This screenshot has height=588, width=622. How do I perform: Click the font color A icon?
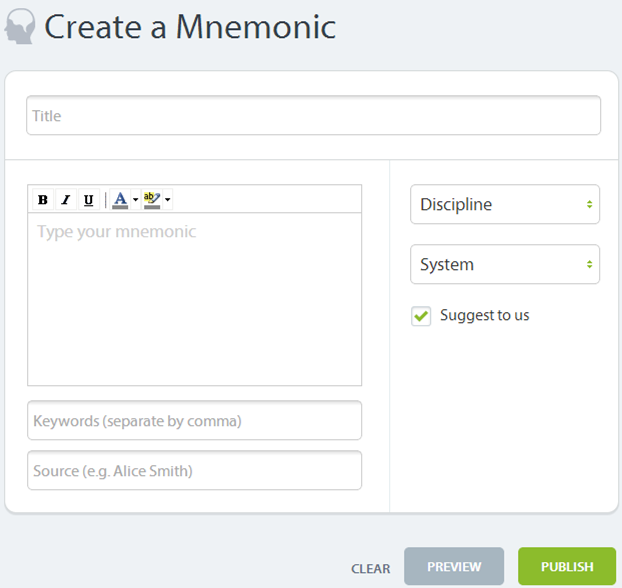point(120,200)
